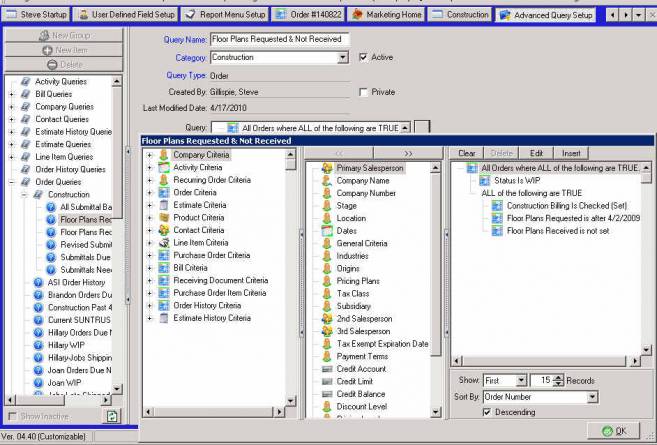
Task: Expand the Purchase Order Criteria node
Action: [150, 256]
